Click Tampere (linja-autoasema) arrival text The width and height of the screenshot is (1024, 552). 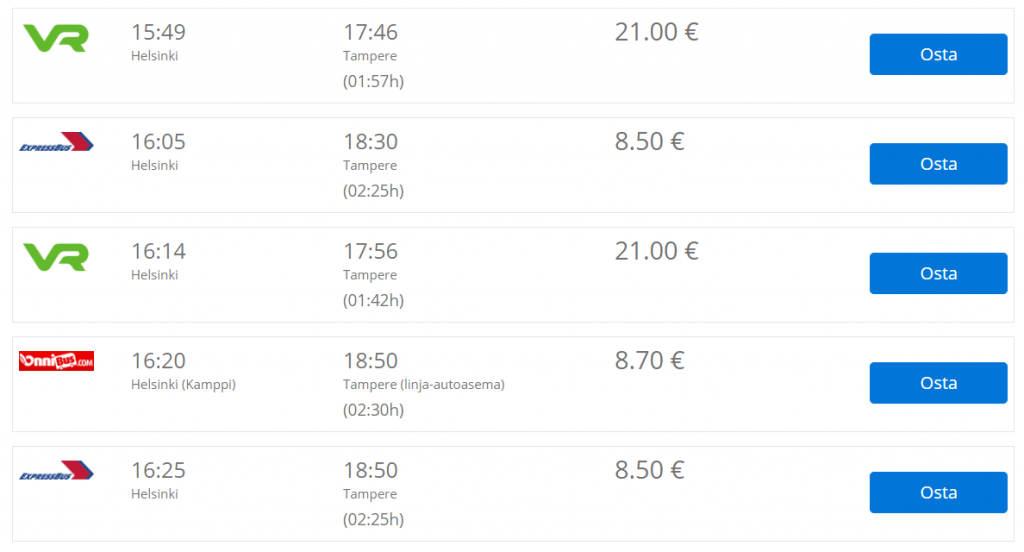(x=424, y=385)
